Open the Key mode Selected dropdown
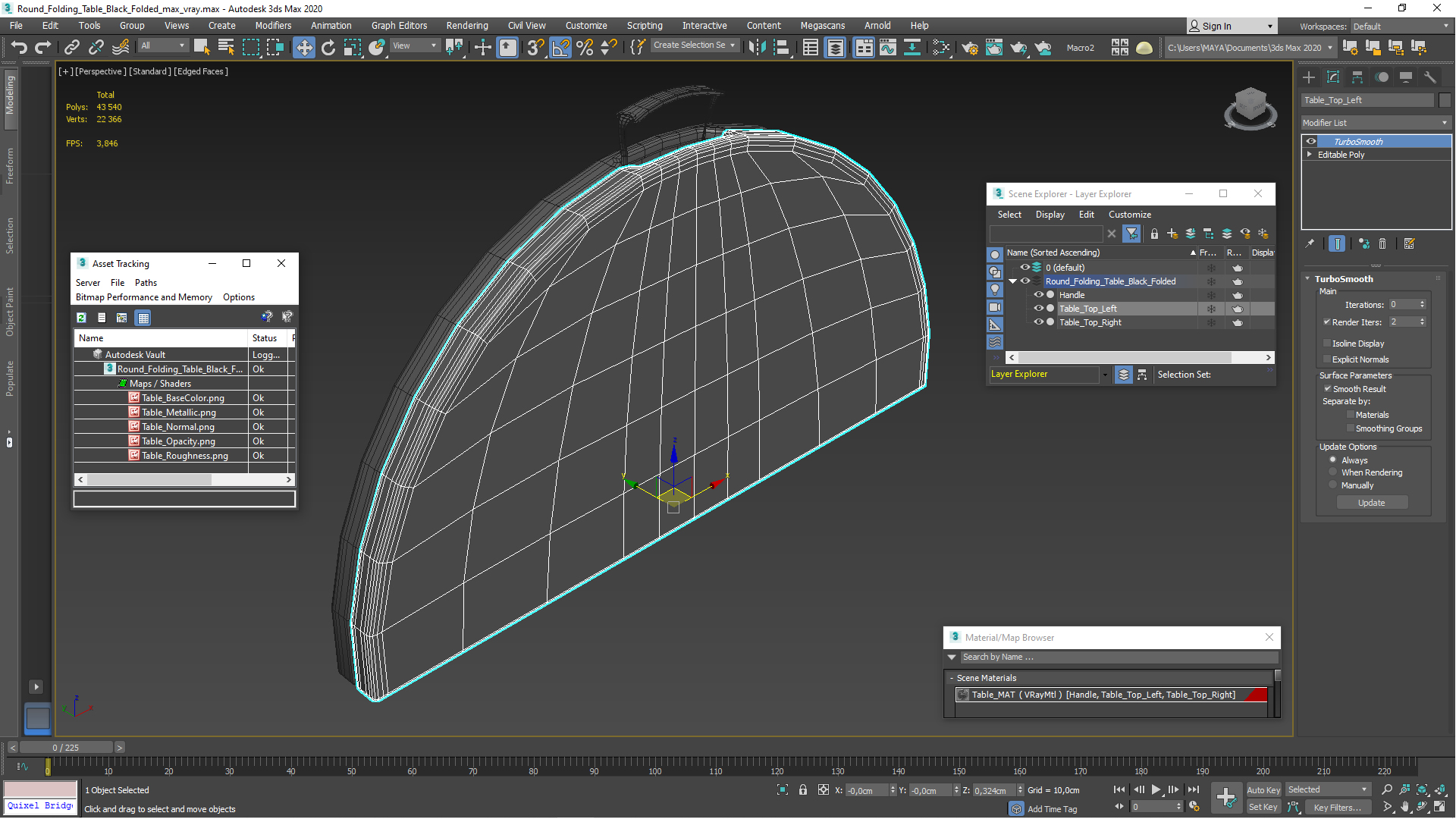 1328,789
